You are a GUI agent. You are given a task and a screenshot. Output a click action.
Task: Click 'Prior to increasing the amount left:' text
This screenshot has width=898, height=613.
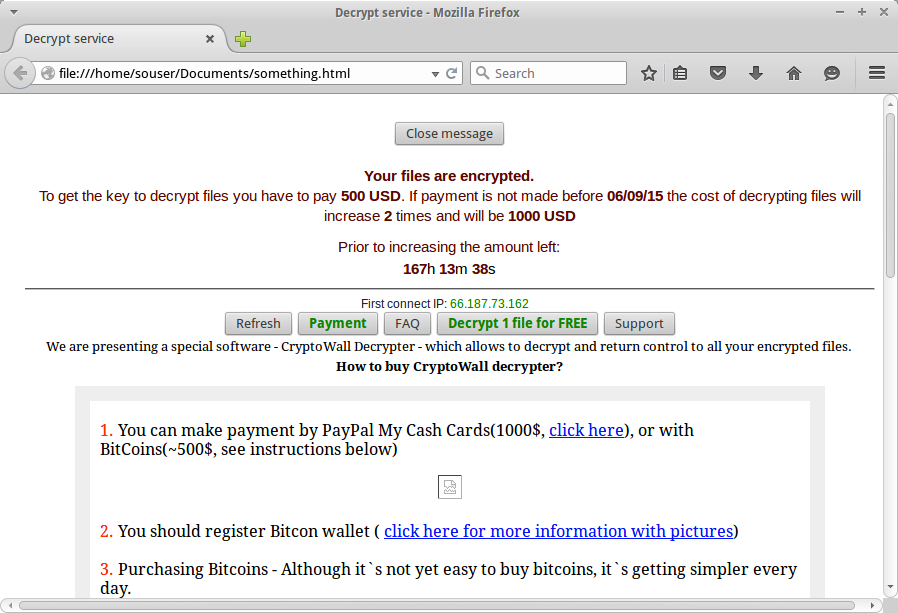(449, 247)
